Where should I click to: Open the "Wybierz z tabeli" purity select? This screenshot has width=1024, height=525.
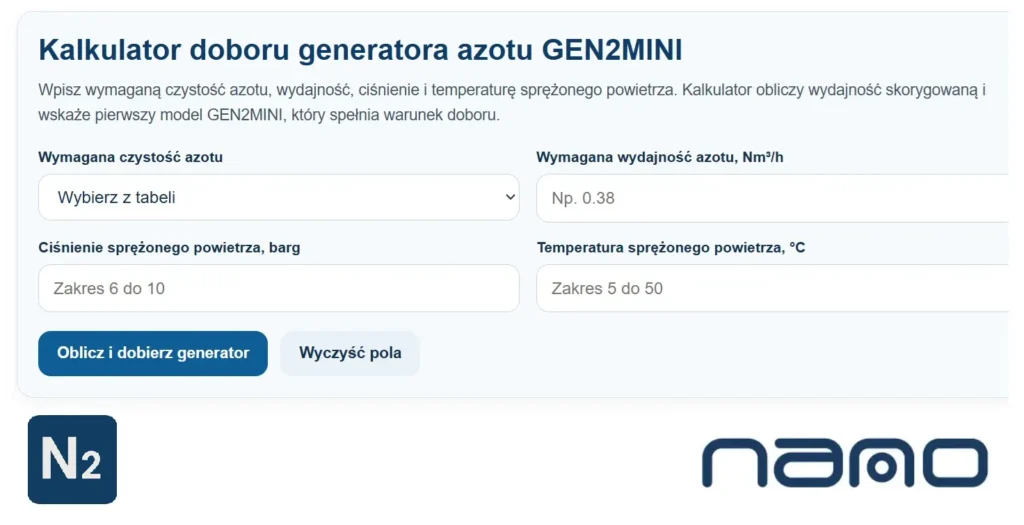[278, 197]
